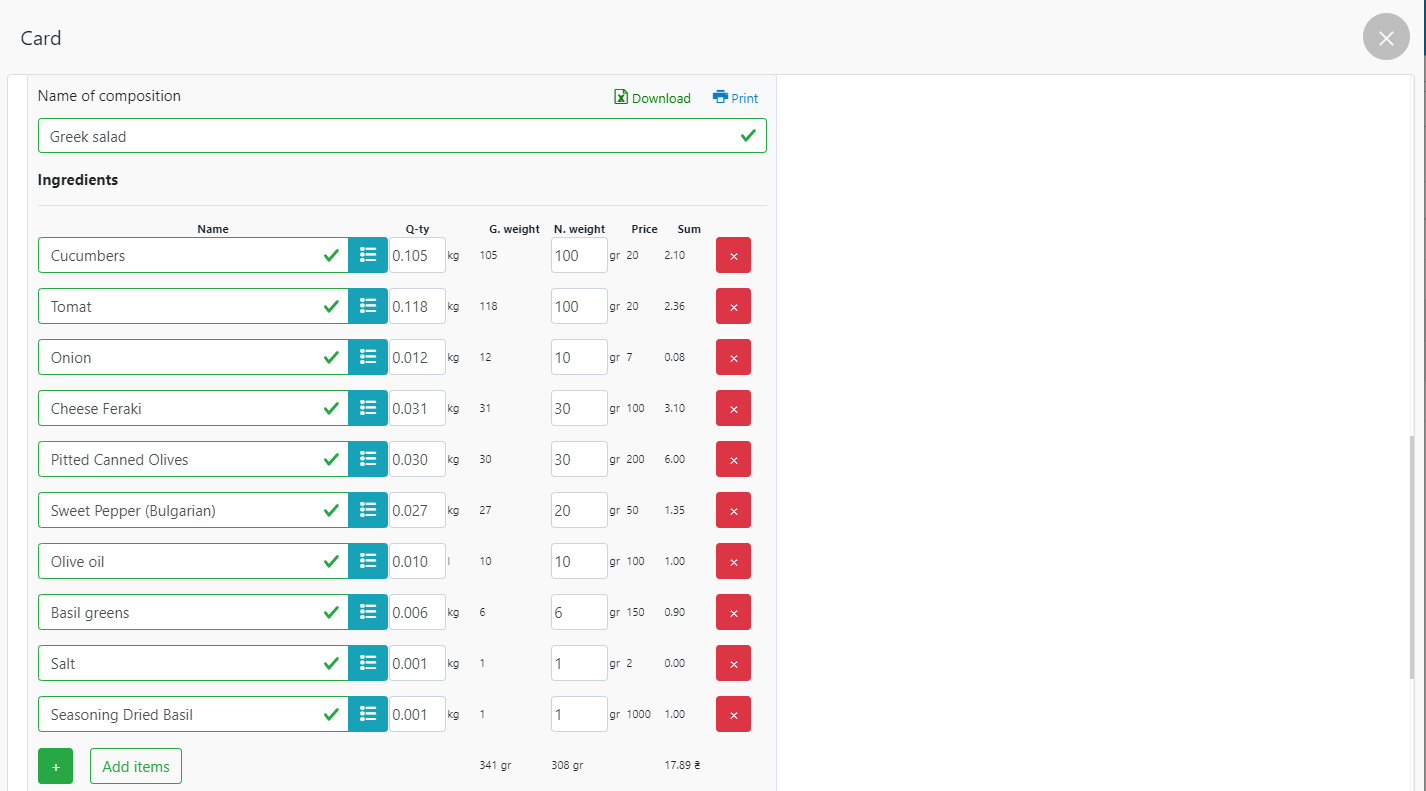Delete the Salt ingredient with red X
The image size is (1426, 791).
point(733,663)
